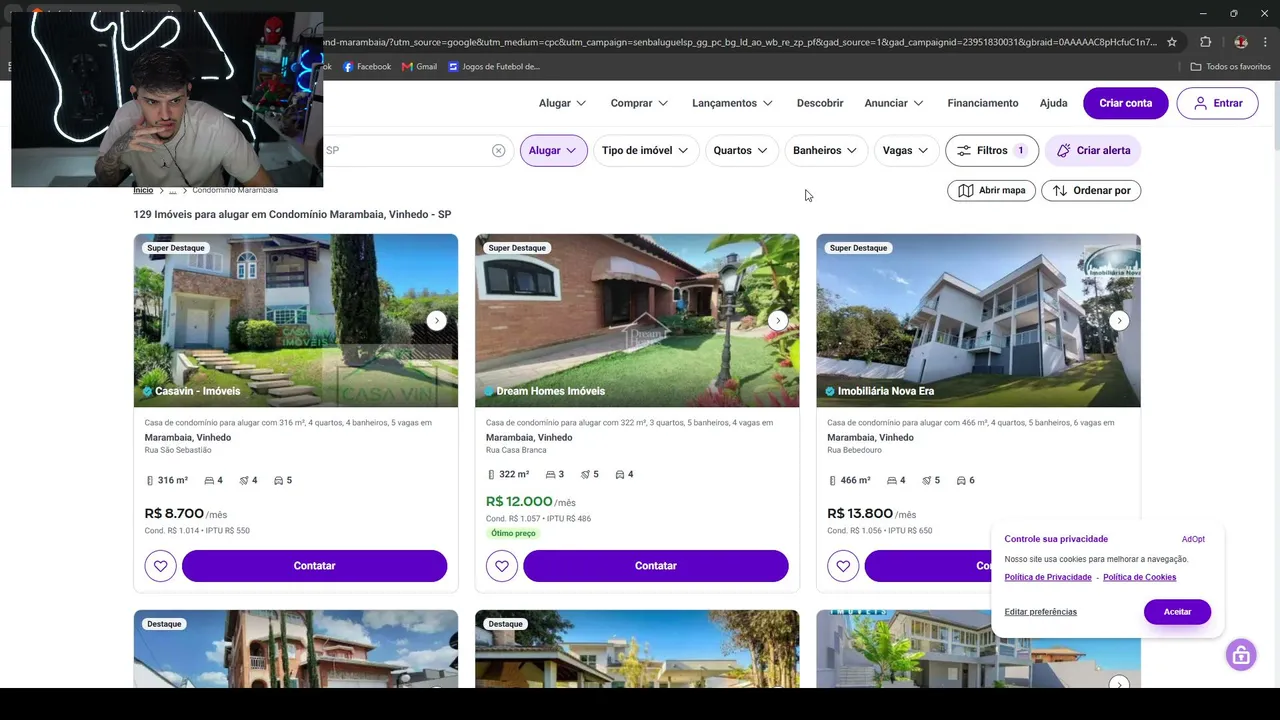Click Editar preferências link
This screenshot has height=720, width=1280.
point(1041,612)
